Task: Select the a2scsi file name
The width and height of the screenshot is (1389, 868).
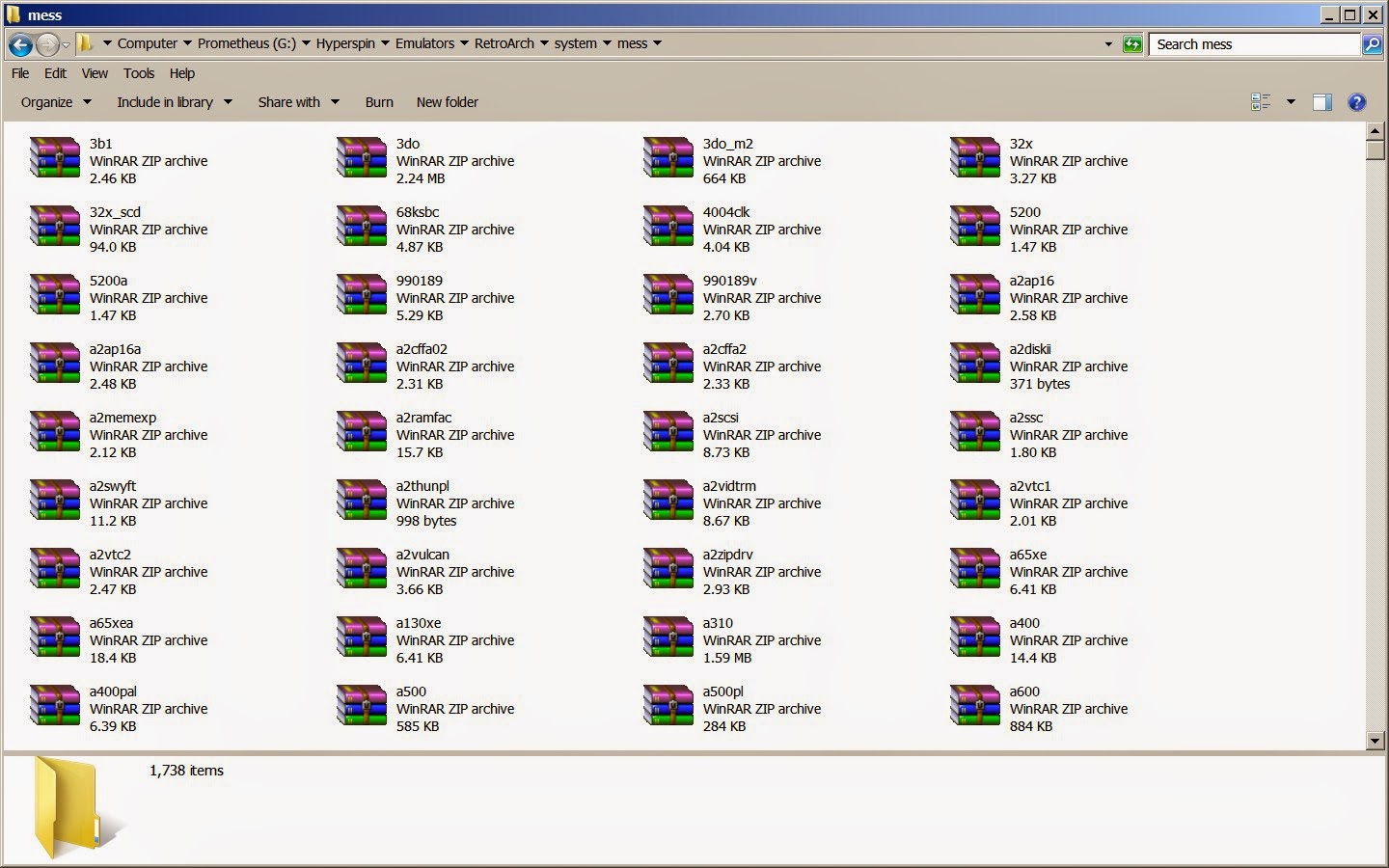Action: pyautogui.click(x=721, y=418)
